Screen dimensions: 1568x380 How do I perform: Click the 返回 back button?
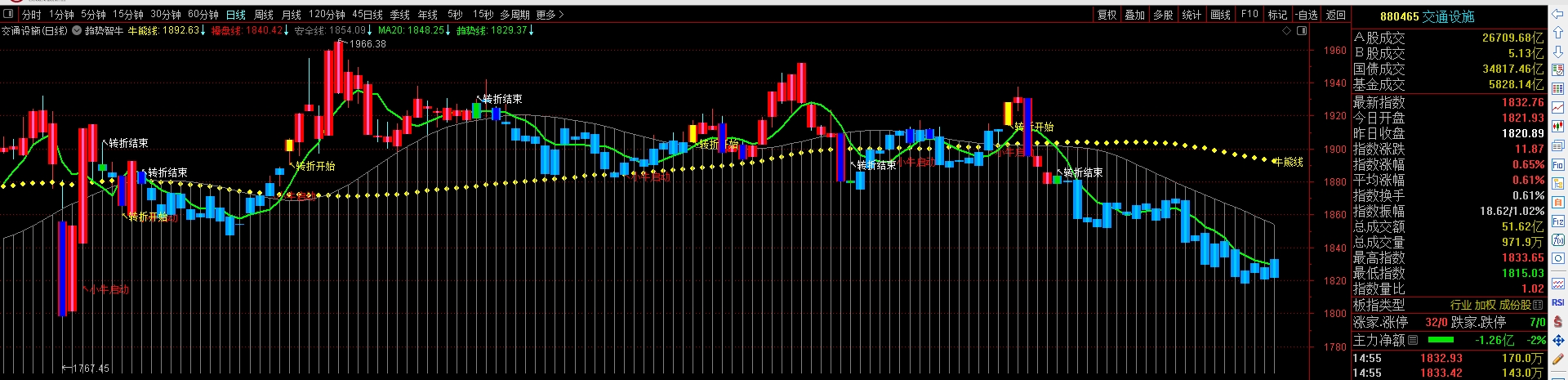(1335, 15)
